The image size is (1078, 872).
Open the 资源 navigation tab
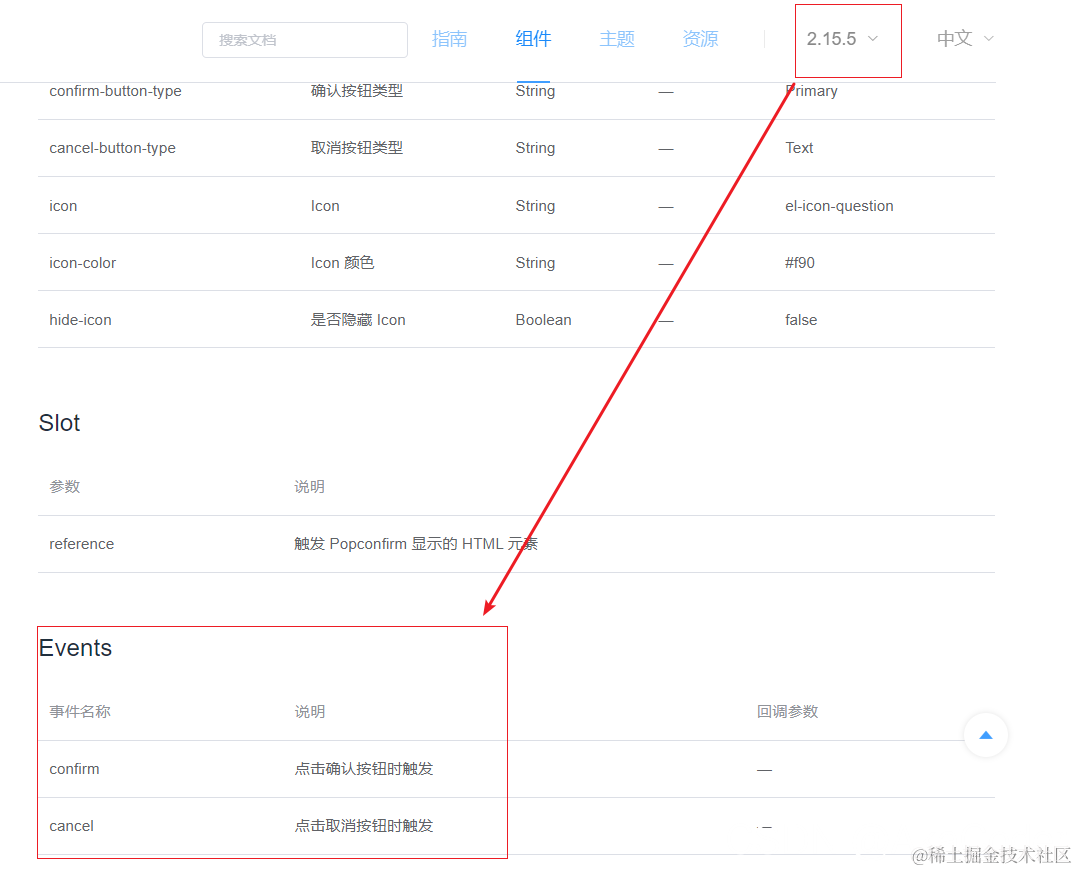click(701, 39)
